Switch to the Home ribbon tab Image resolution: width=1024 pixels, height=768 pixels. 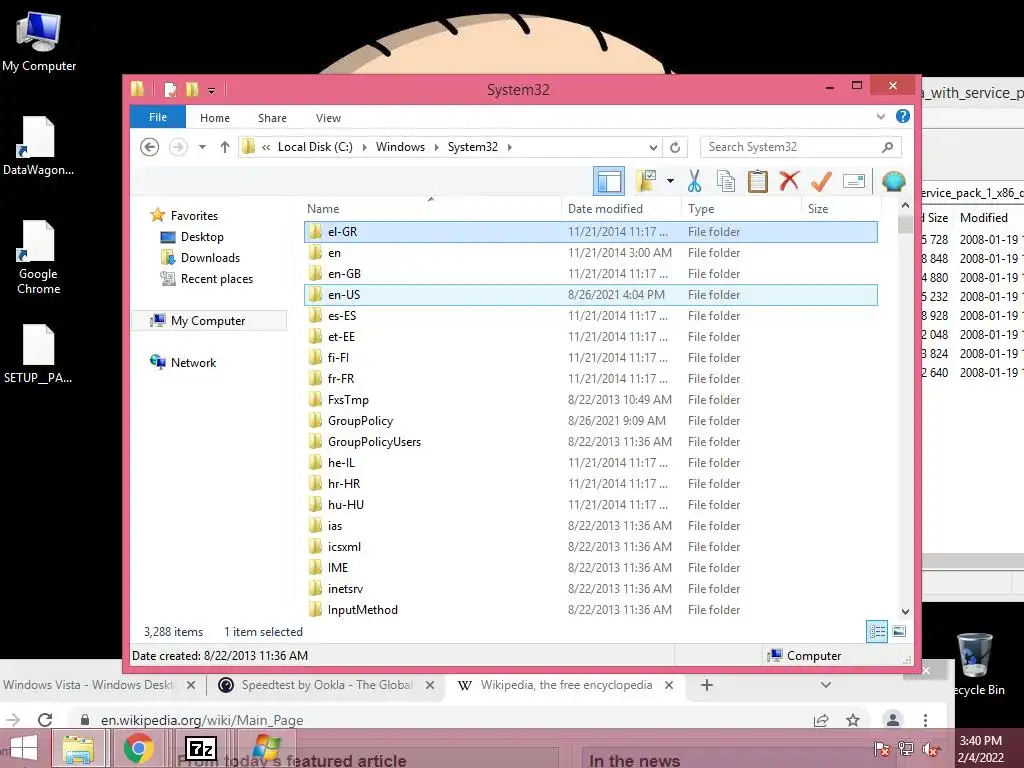tap(215, 118)
